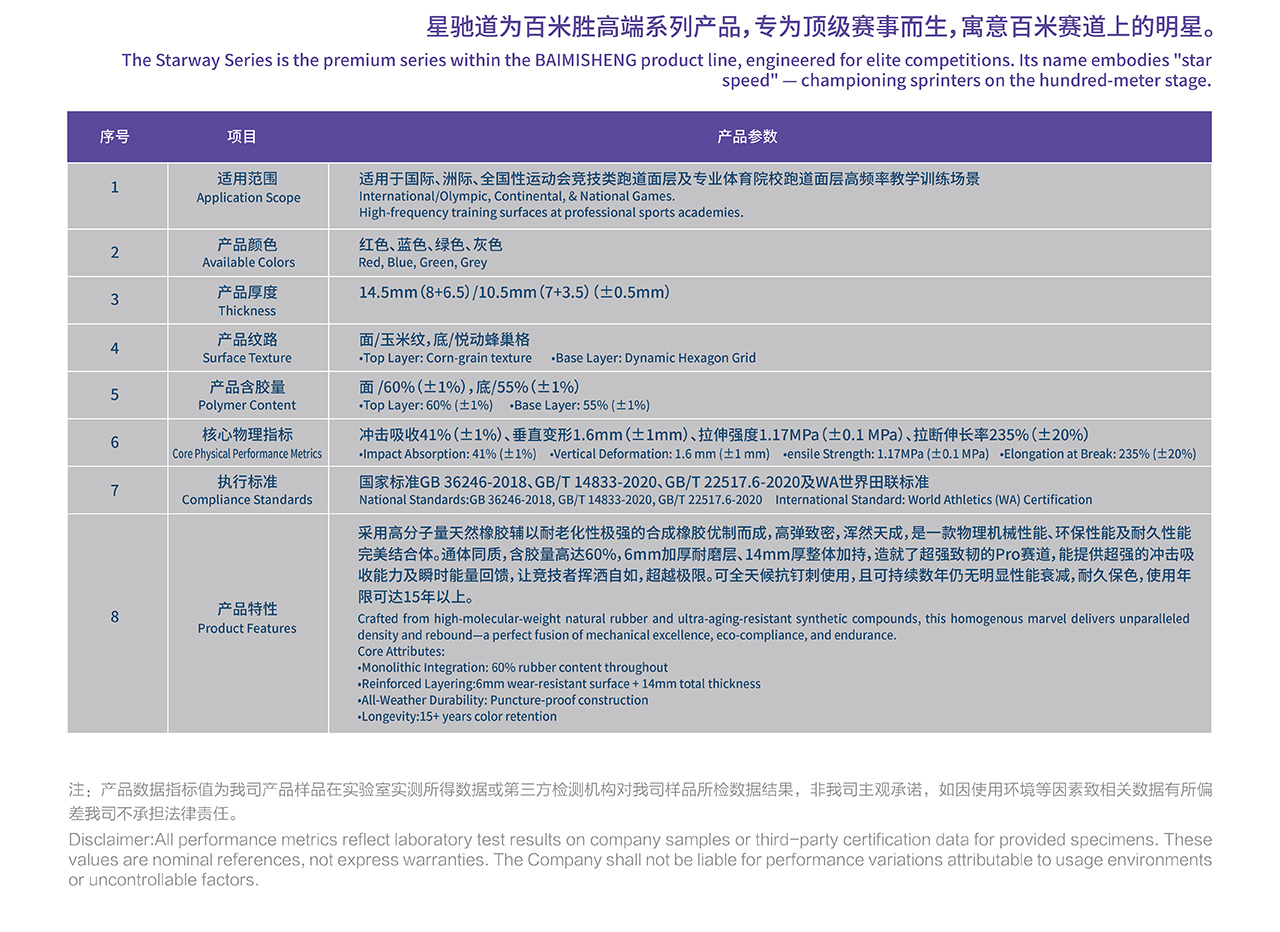
Task: Click 'Base Layer: Dynamic Hexagon Grid' text
Action: click(654, 358)
